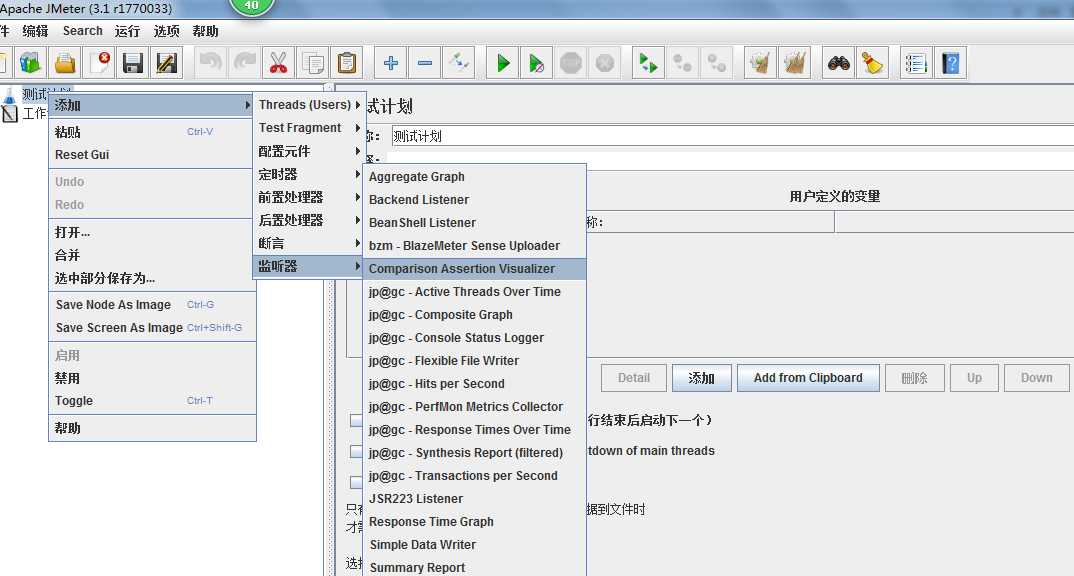Click Add from Clipboard button
This screenshot has height=576, width=1074.
808,378
